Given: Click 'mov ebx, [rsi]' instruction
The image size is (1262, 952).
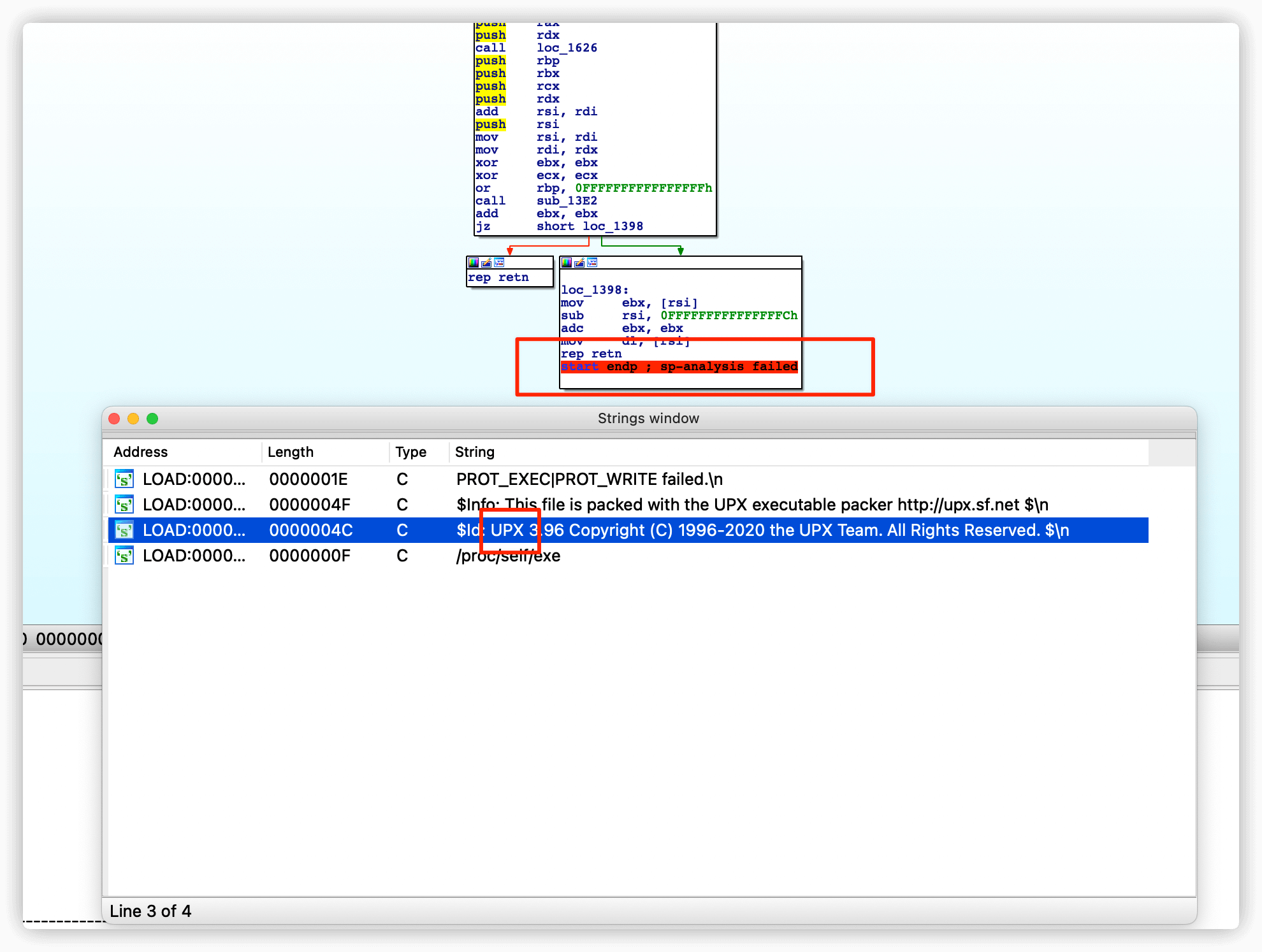Looking at the screenshot, I should (x=629, y=303).
